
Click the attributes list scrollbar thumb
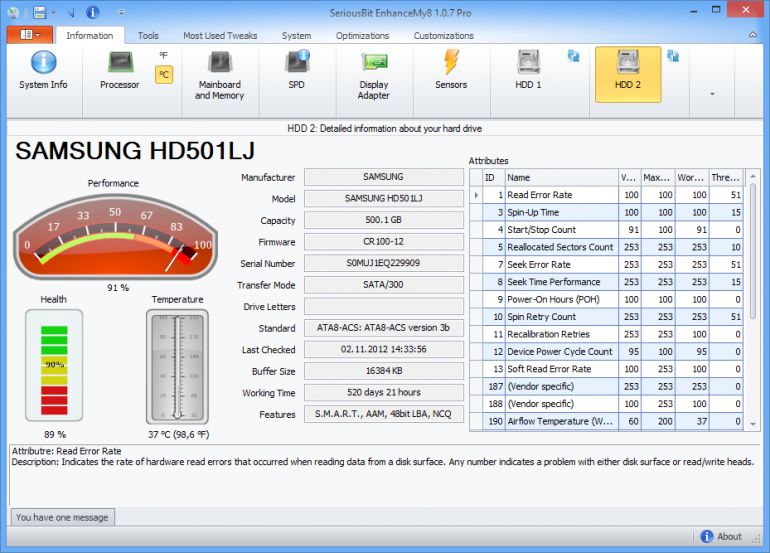[x=753, y=252]
